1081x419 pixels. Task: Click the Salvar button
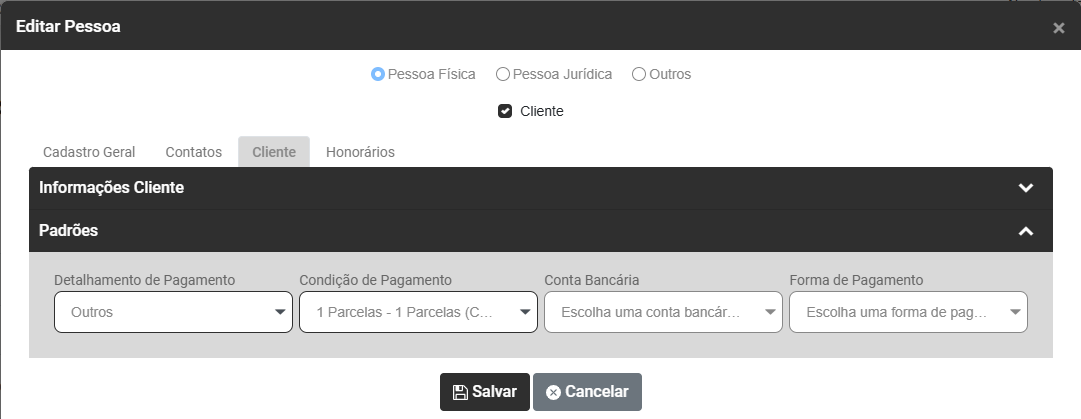(x=485, y=392)
